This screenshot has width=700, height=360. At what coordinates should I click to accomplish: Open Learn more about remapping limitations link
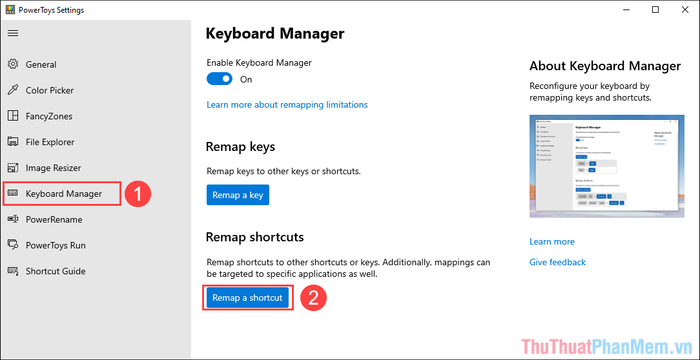click(x=287, y=105)
